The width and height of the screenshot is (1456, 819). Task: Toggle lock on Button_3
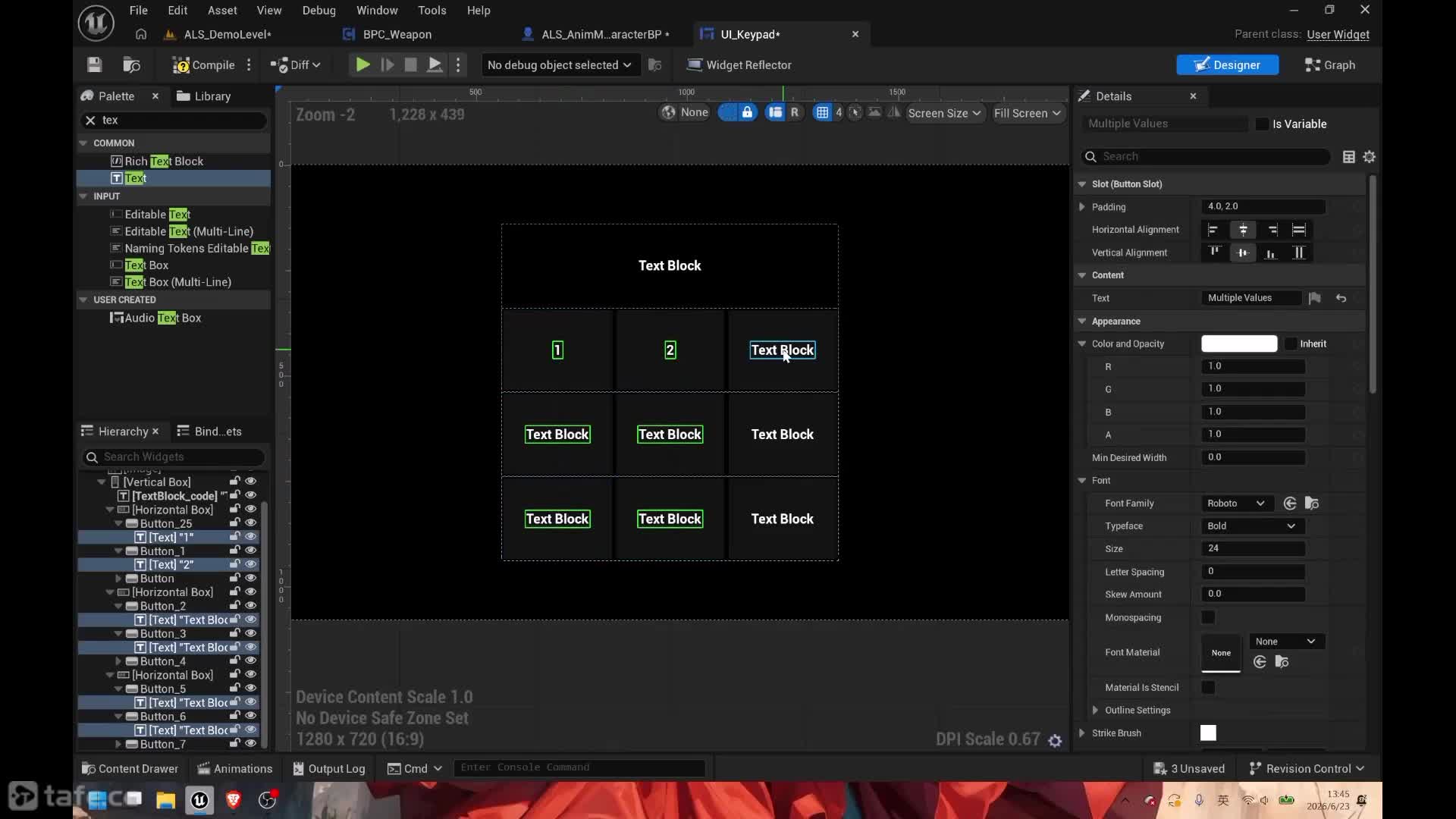pos(235,633)
